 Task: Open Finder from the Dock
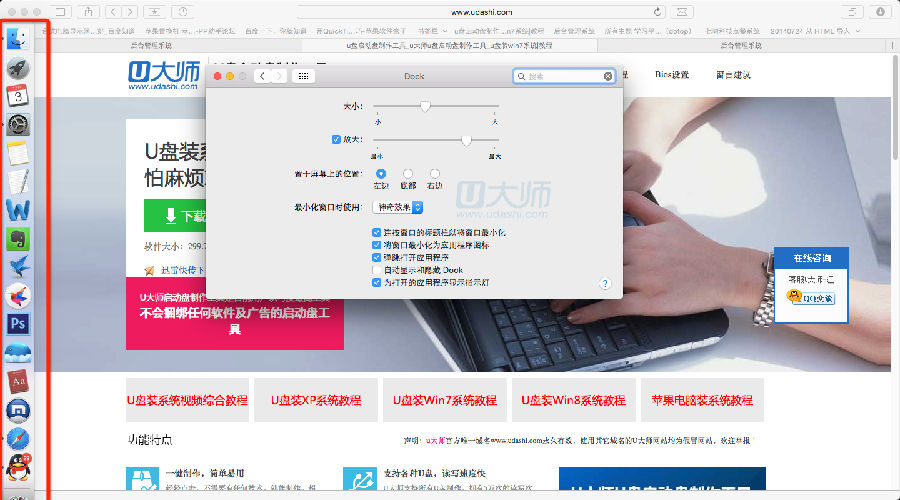coord(18,40)
